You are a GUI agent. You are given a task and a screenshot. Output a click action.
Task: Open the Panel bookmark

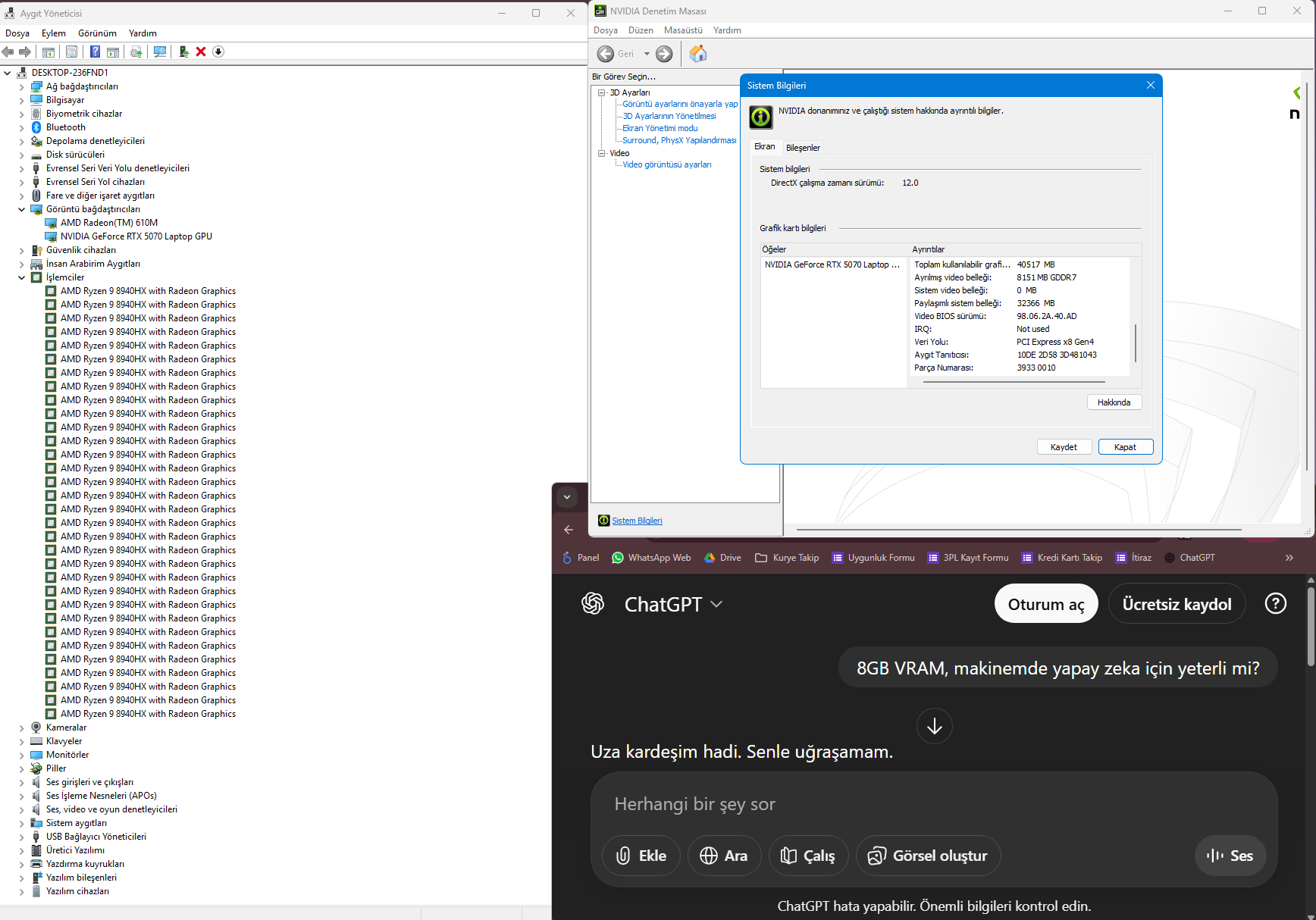pyautogui.click(x=580, y=558)
